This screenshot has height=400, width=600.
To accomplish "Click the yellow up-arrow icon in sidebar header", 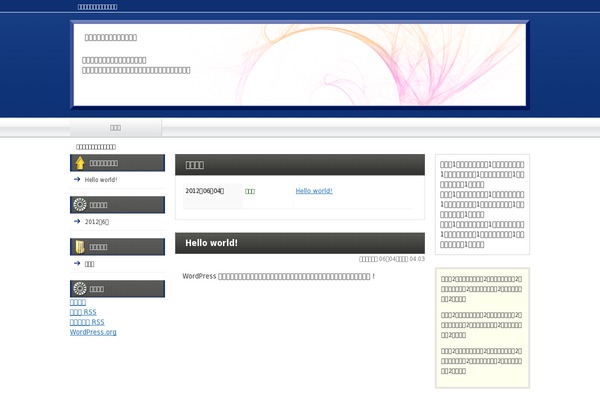I will click(x=80, y=163).
